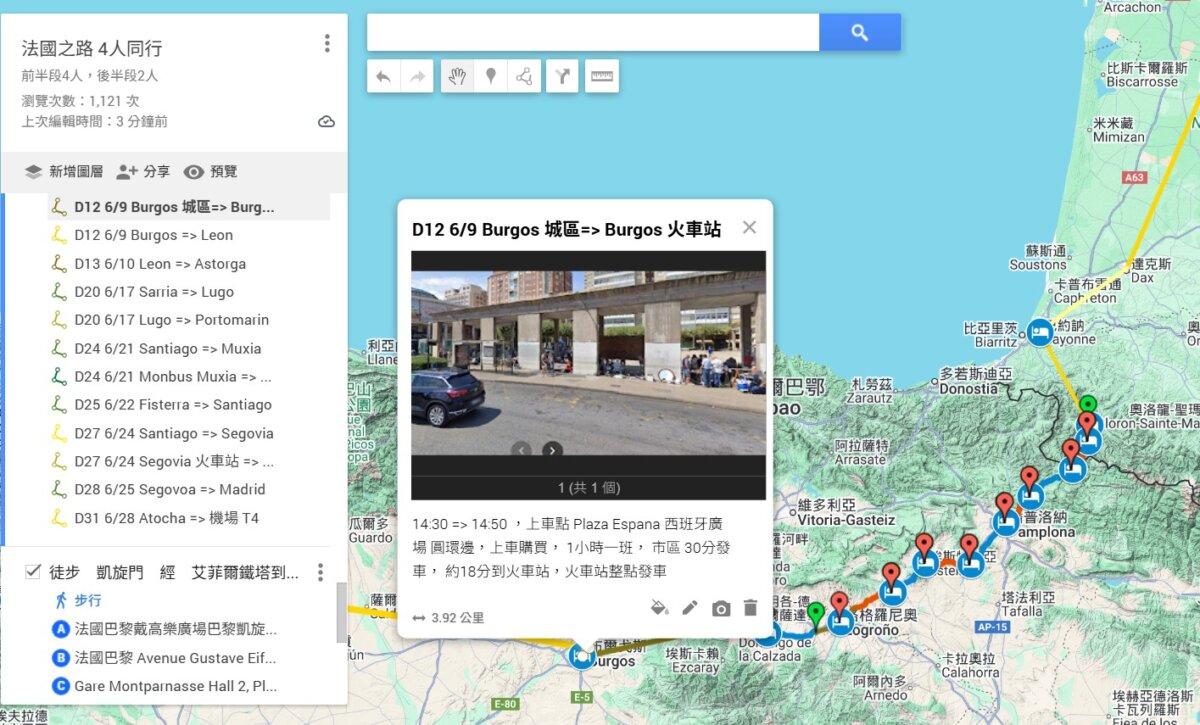Click the pencil to edit Burgos route details
This screenshot has height=725, width=1200.
click(x=690, y=608)
